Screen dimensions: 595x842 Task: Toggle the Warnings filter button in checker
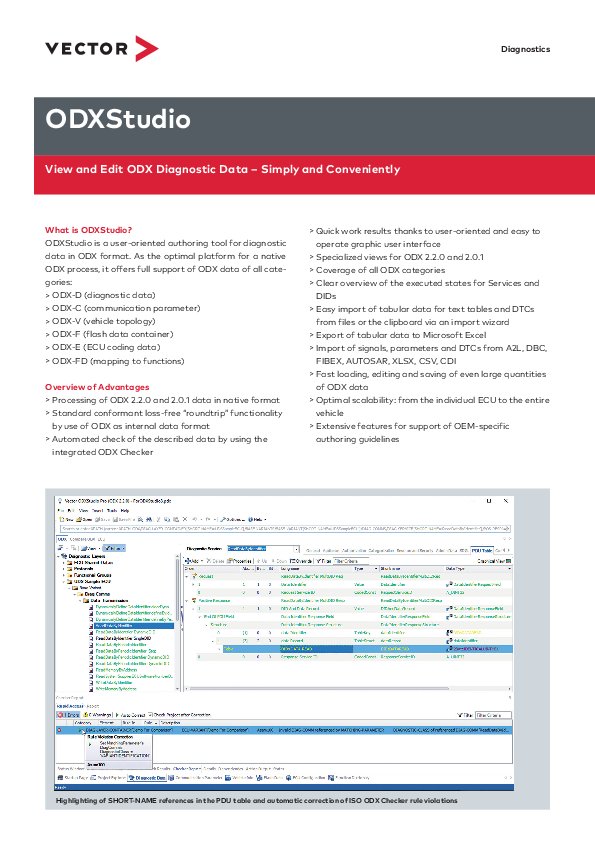click(x=97, y=715)
